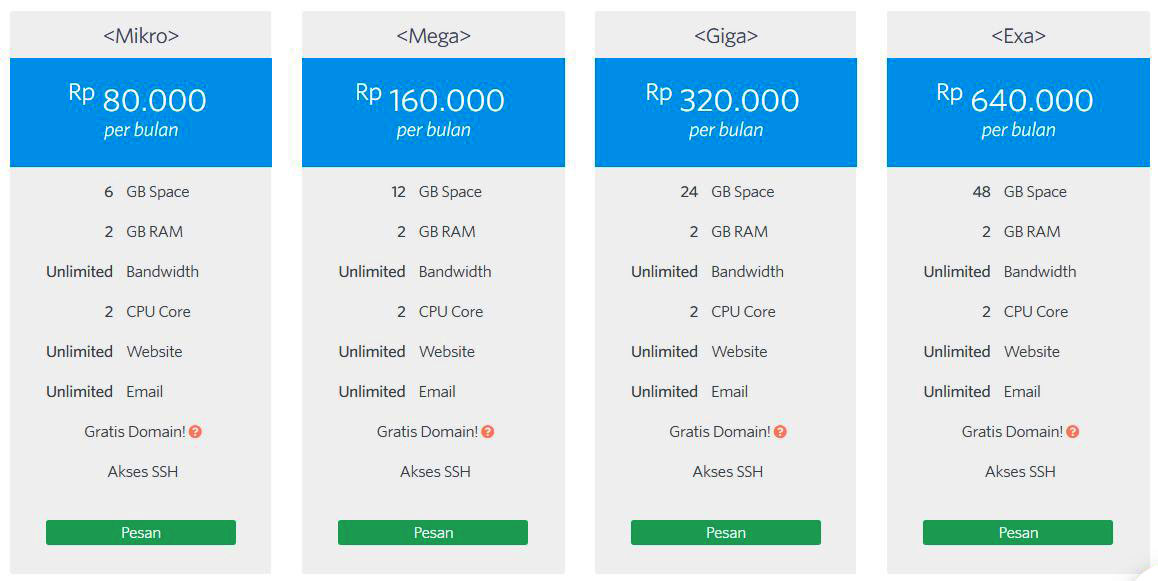Click the Rp 640.000 price panel

click(x=1018, y=112)
